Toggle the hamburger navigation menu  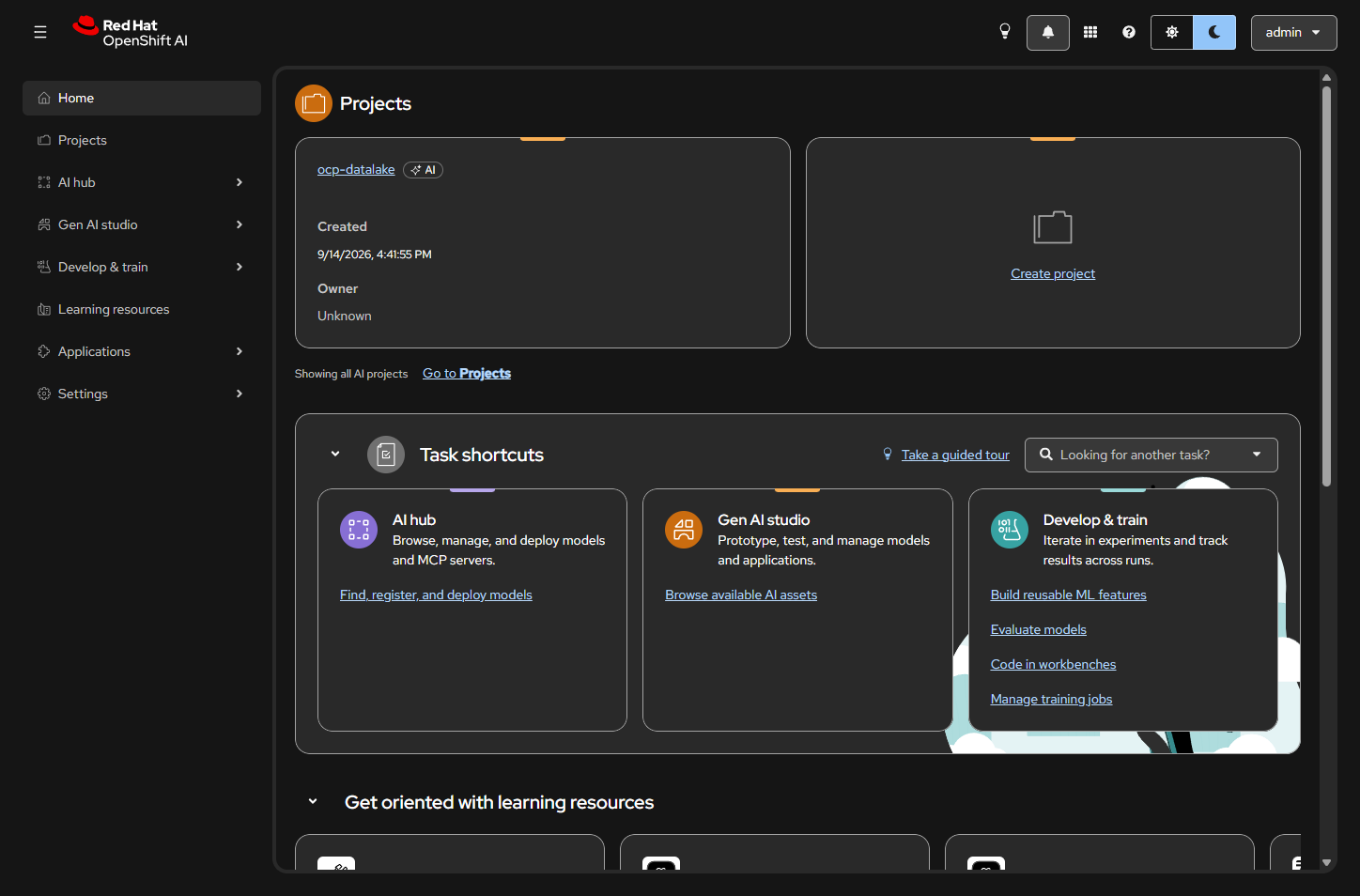tap(40, 32)
